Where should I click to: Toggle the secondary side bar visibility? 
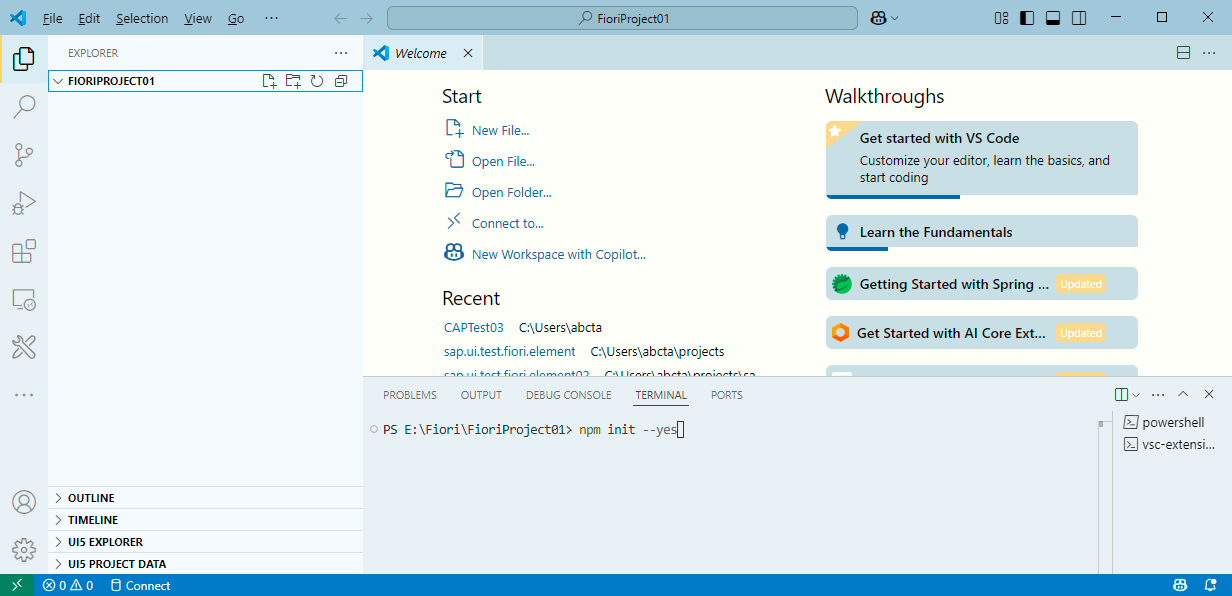point(1079,18)
